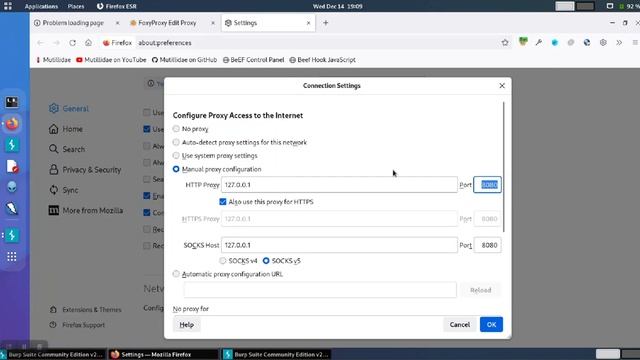Image resolution: width=640 pixels, height=360 pixels.
Task: Click the HTTP Proxy port field
Action: tap(487, 185)
